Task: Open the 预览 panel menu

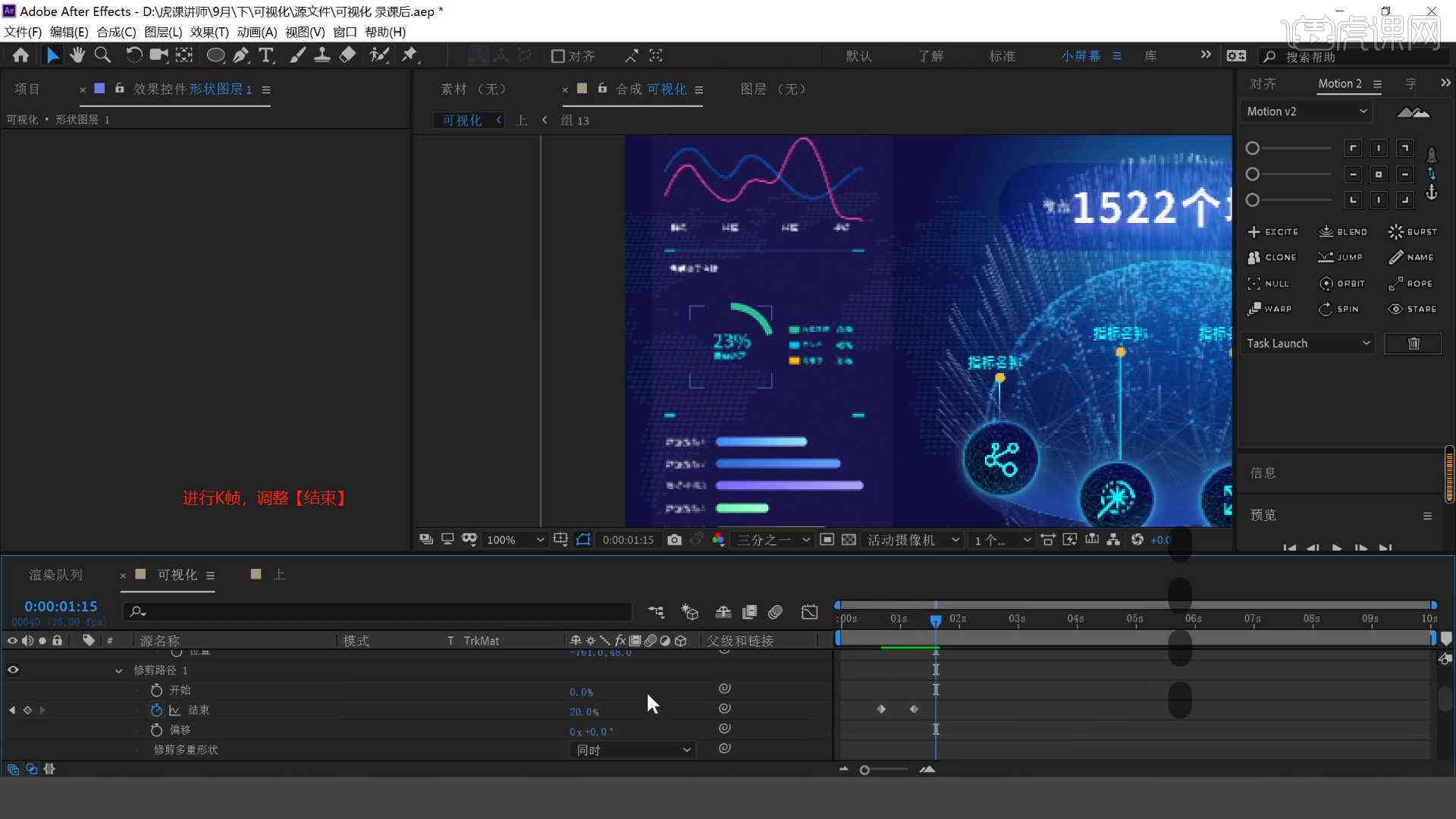Action: tap(1427, 516)
